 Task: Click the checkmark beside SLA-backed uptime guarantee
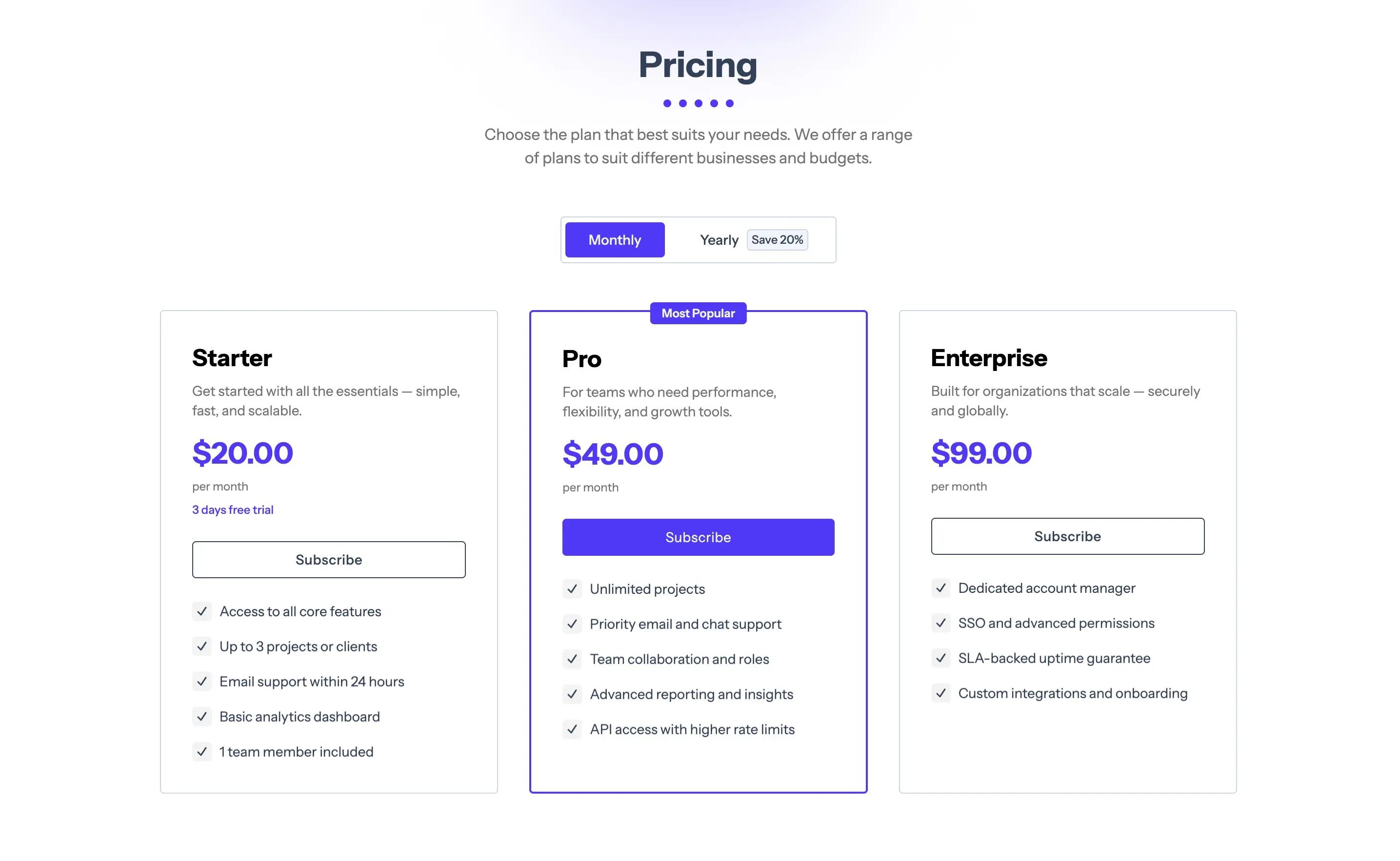tap(941, 658)
